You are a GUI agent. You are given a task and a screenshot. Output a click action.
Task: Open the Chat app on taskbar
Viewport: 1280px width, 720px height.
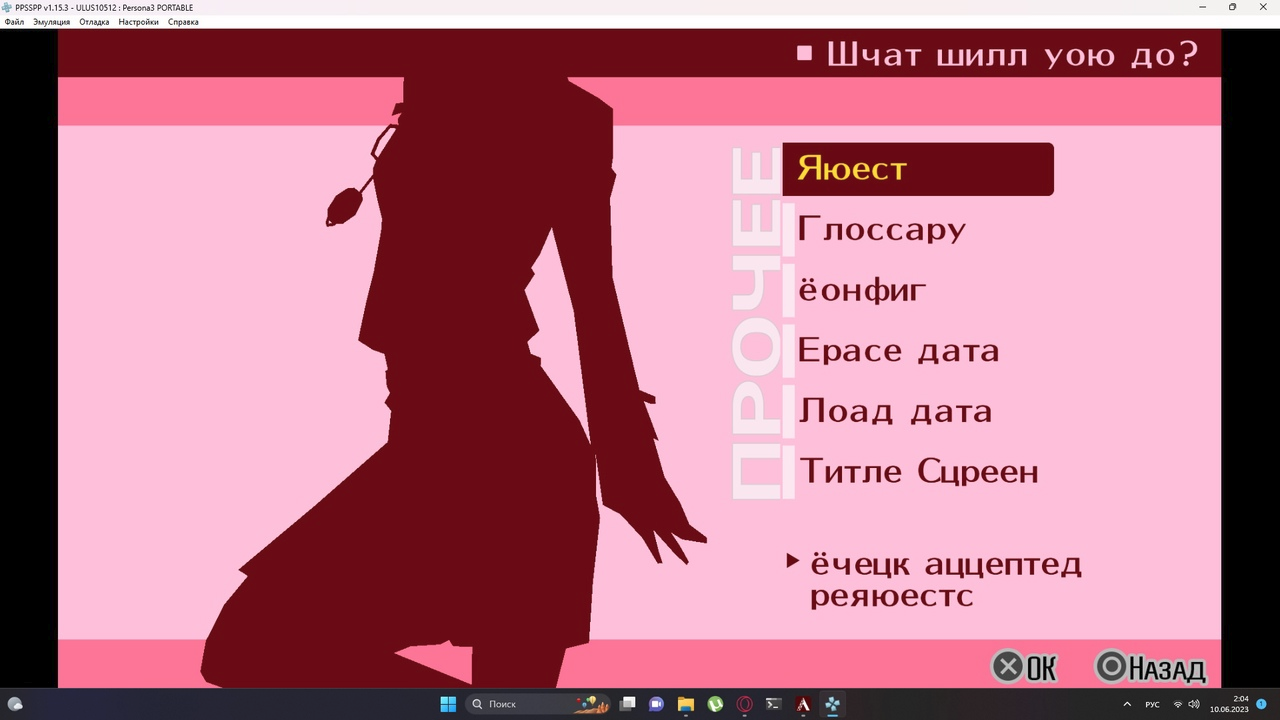657,704
